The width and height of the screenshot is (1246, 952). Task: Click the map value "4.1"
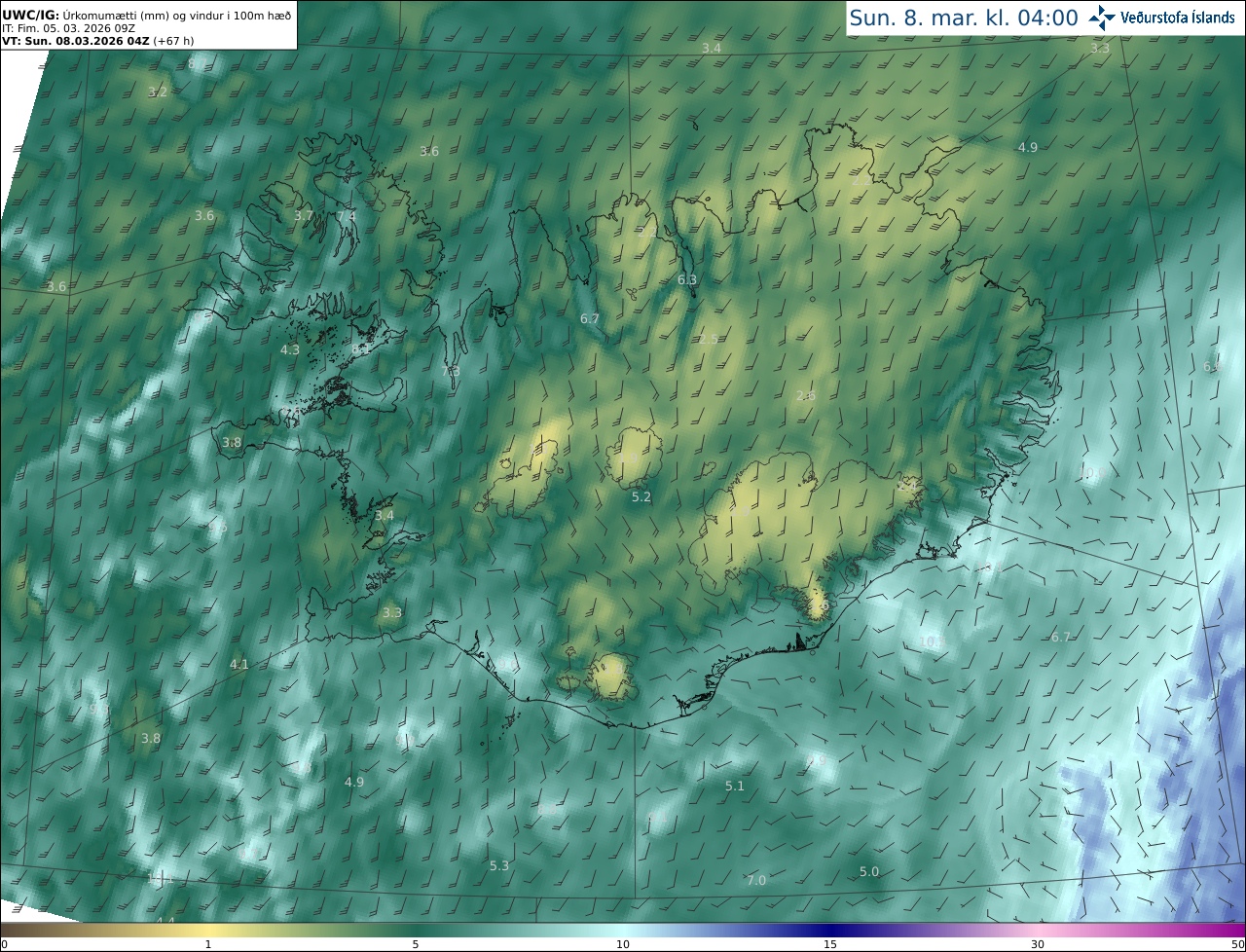pyautogui.click(x=238, y=664)
